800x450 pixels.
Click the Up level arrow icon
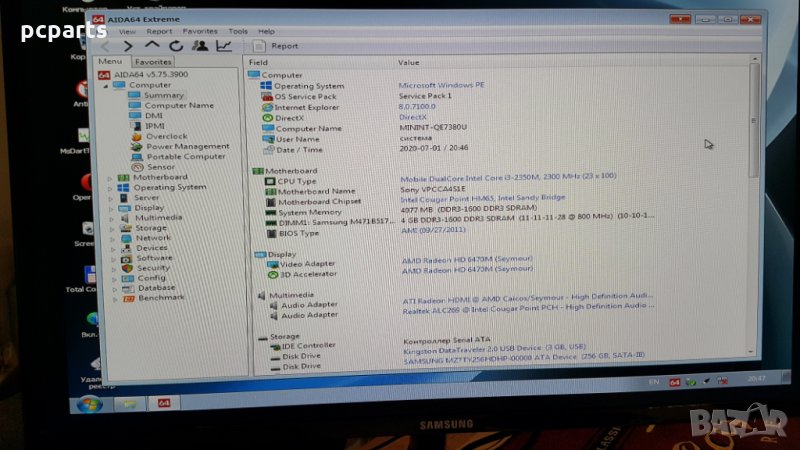point(152,45)
